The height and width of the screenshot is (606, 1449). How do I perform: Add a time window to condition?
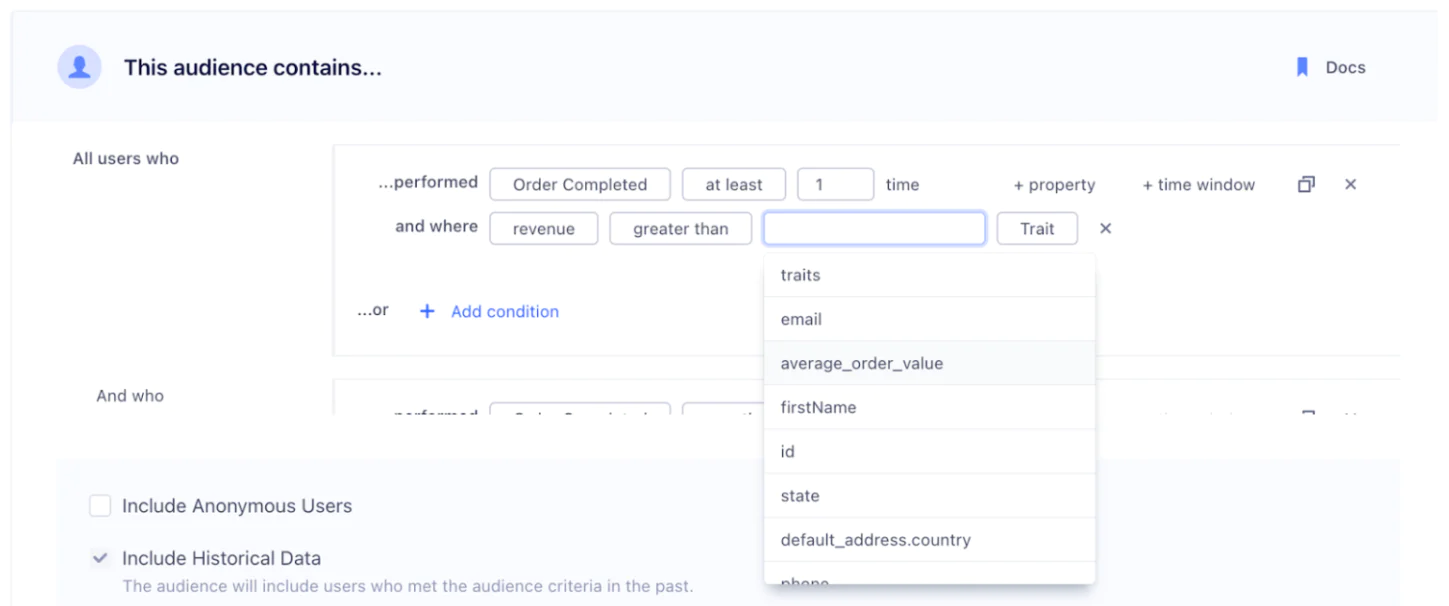(x=1198, y=184)
